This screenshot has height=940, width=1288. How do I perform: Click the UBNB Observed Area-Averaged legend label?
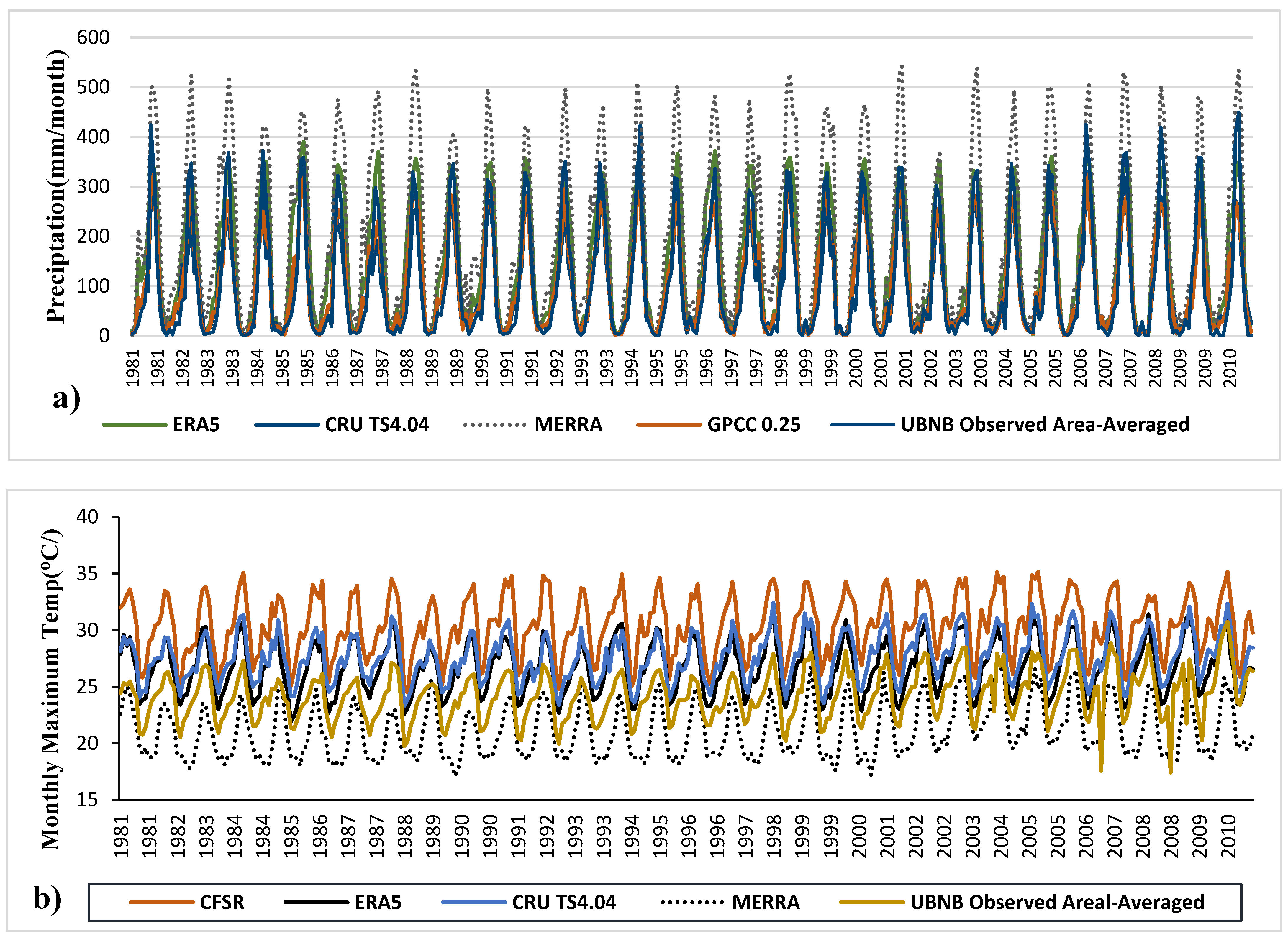coord(1045,424)
